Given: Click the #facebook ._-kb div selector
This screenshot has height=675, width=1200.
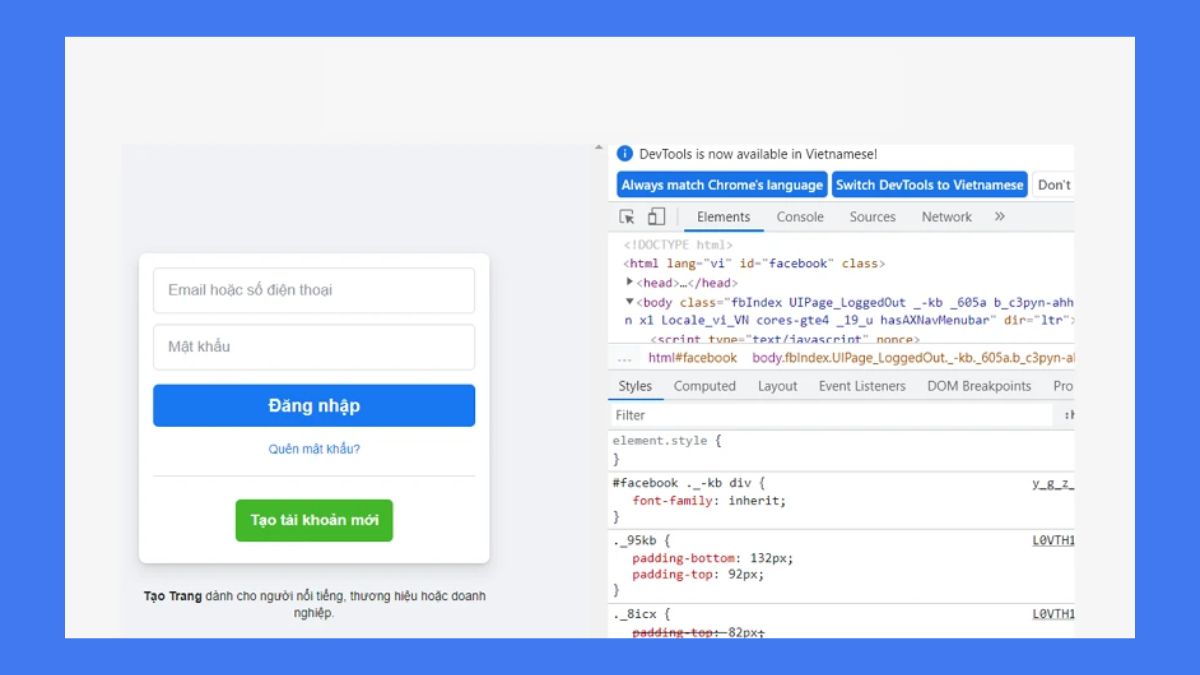Looking at the screenshot, I should (683, 483).
